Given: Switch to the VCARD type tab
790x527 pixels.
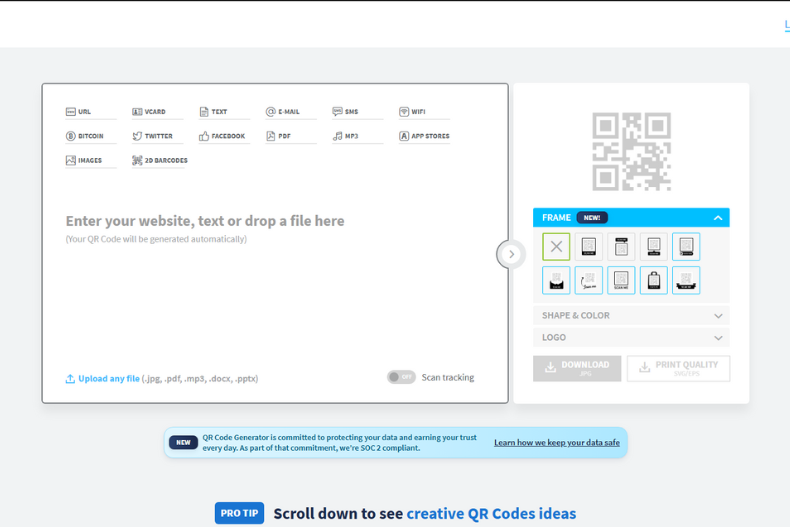Looking at the screenshot, I should coord(149,112).
